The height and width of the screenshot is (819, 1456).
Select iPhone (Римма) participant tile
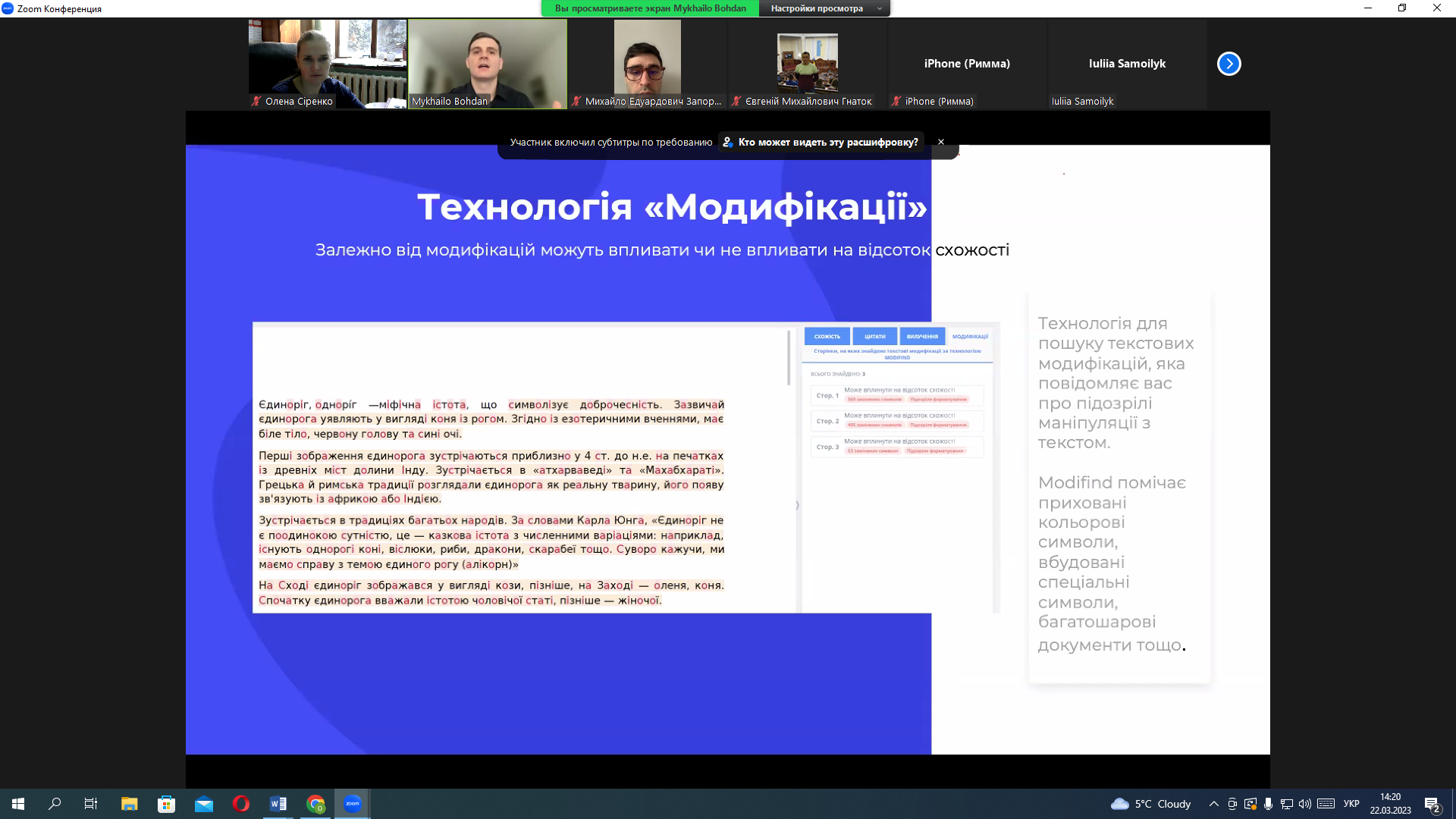(968, 64)
